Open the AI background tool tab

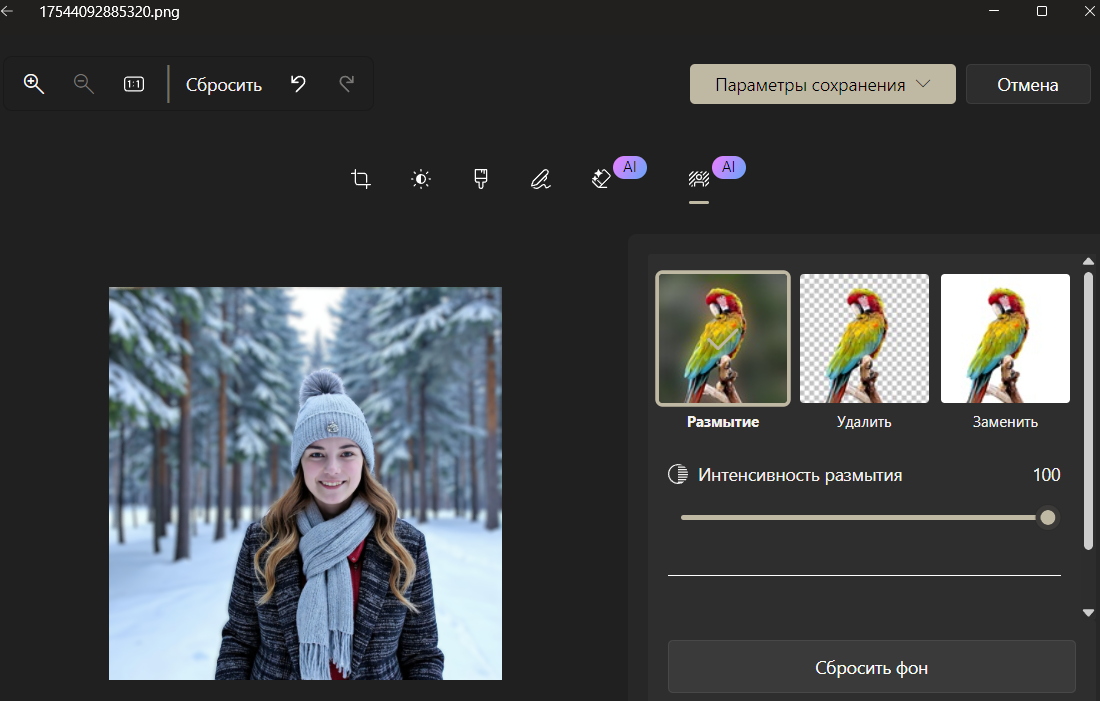tap(699, 179)
